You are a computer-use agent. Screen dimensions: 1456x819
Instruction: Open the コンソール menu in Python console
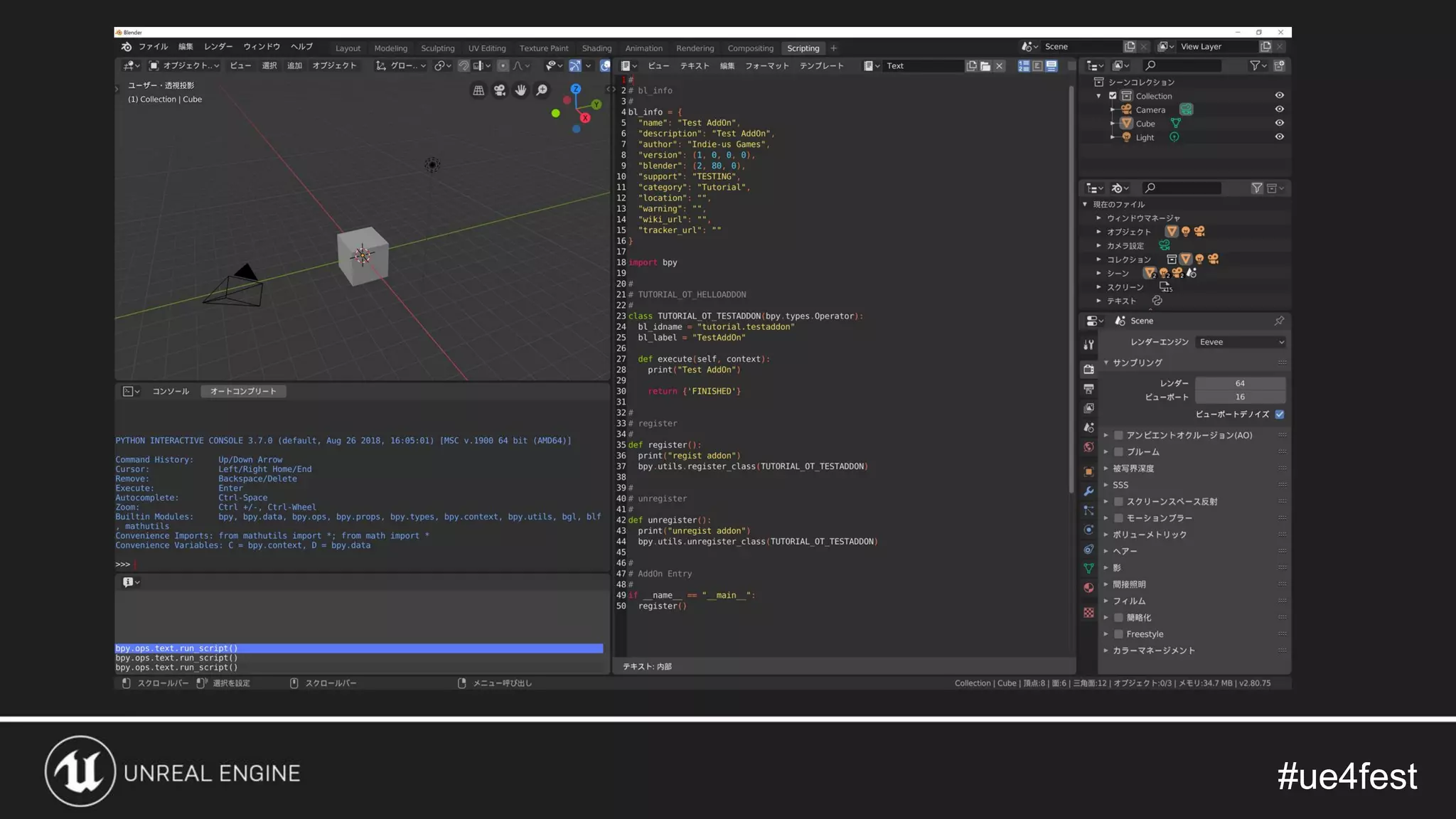171,392
